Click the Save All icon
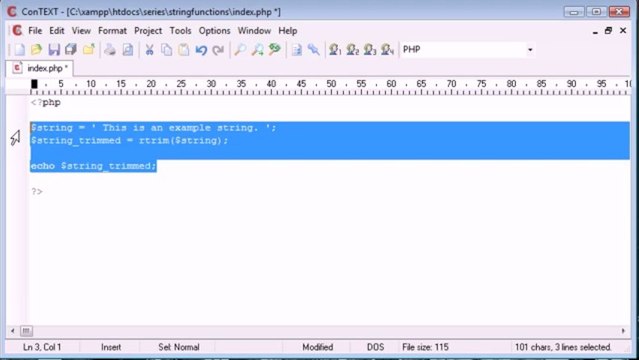 click(71, 50)
